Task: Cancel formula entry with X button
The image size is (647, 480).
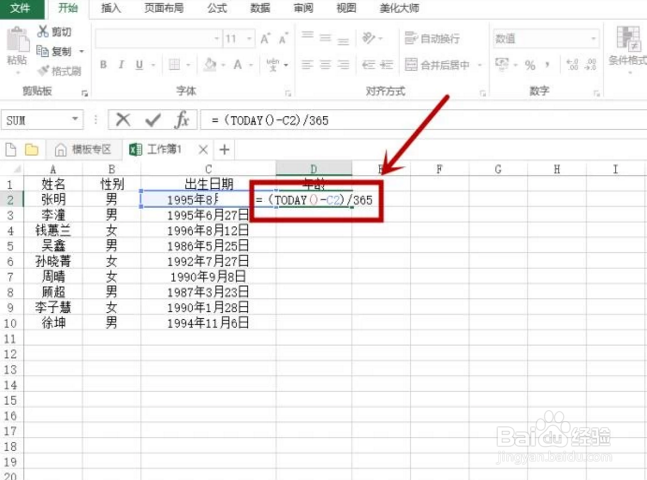Action: (123, 120)
